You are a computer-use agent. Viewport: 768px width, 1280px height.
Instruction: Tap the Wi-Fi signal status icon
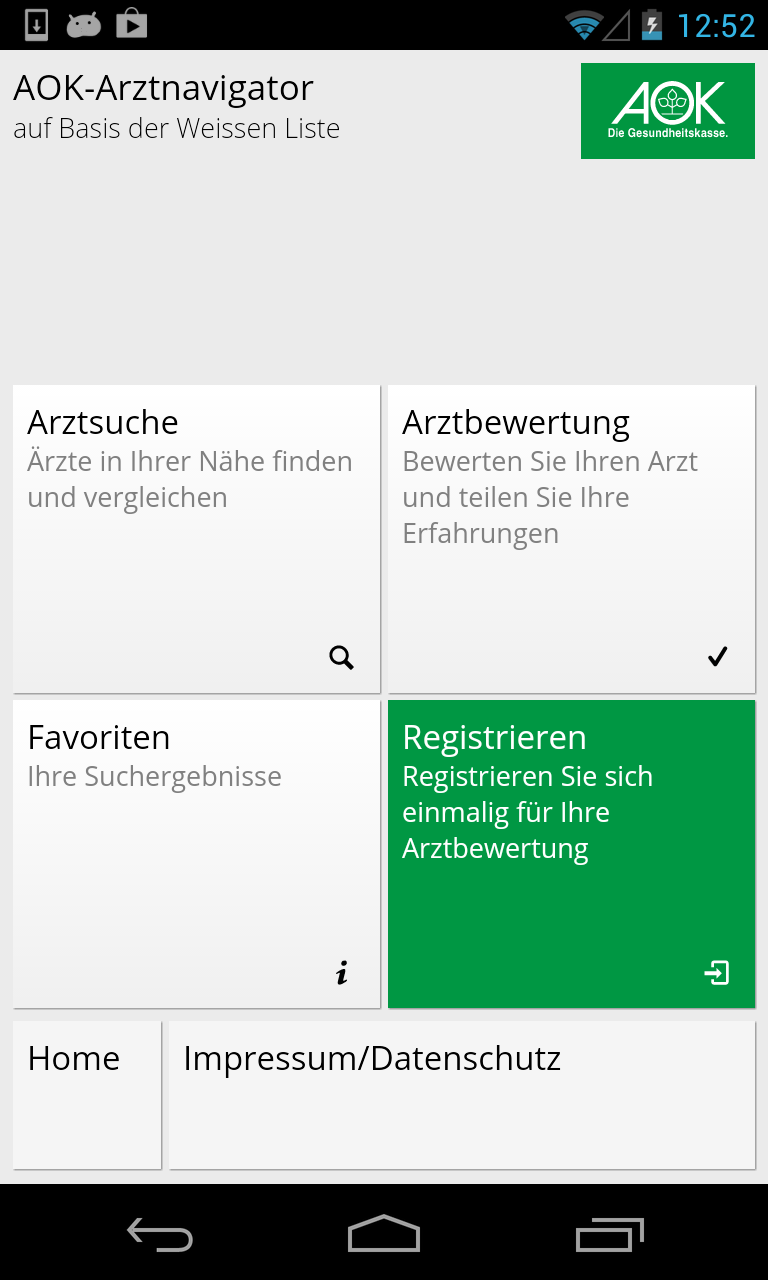(x=583, y=25)
